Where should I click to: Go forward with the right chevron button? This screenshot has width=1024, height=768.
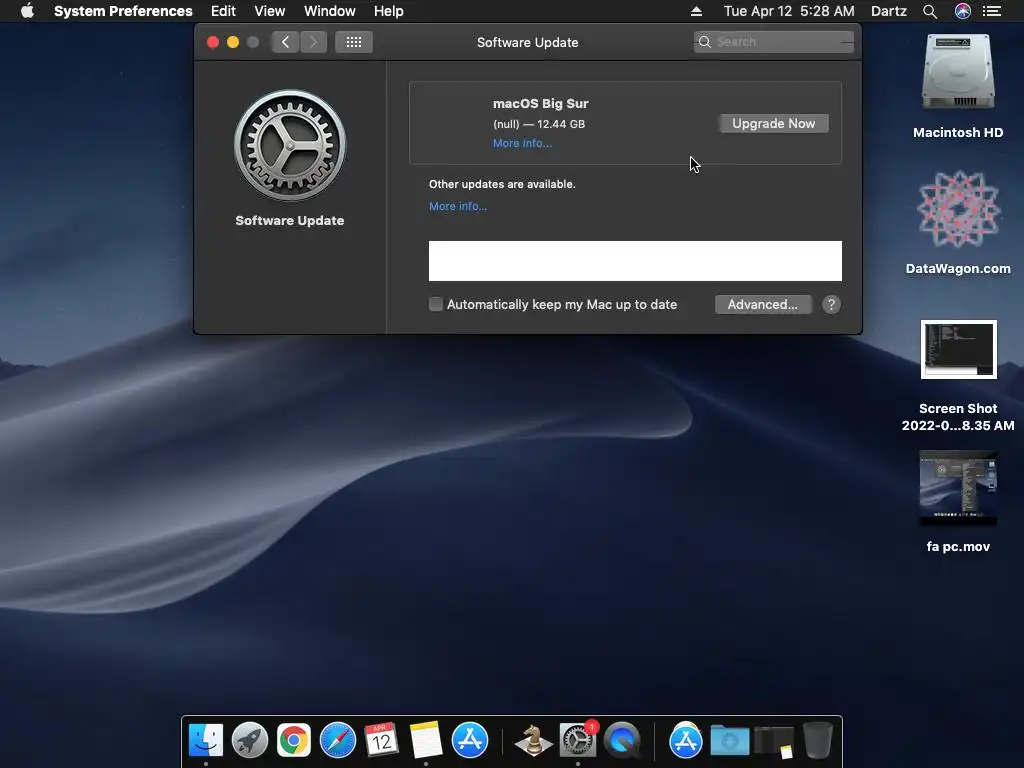click(x=313, y=42)
